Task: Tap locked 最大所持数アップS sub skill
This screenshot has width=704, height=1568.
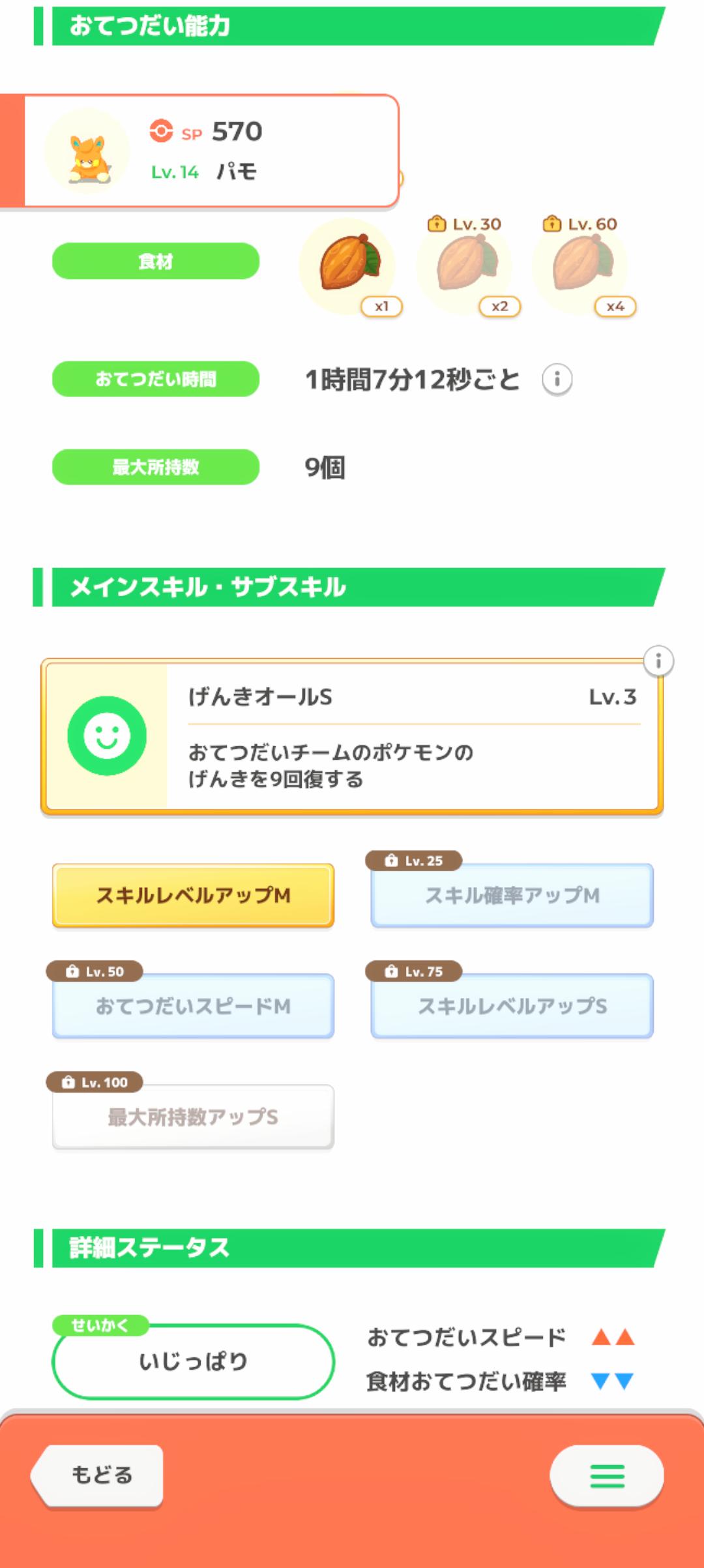Action: [x=193, y=1117]
